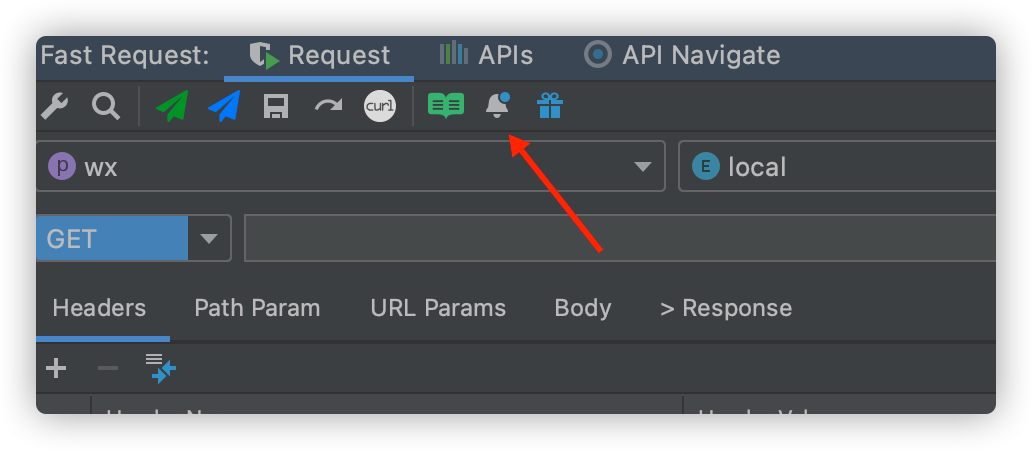Switch to the APIs tab

click(487, 55)
